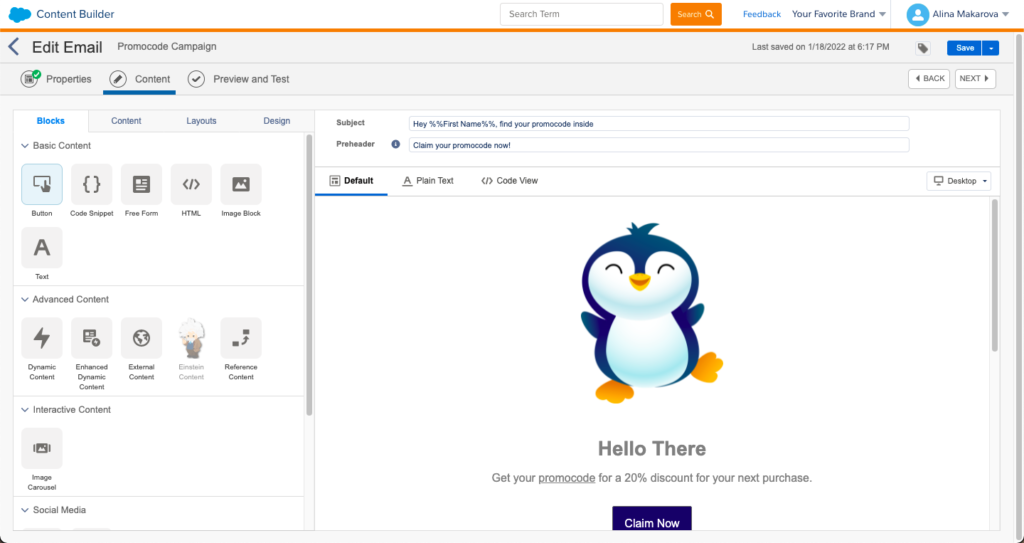
Task: Select the Button content block
Action: (x=42, y=184)
